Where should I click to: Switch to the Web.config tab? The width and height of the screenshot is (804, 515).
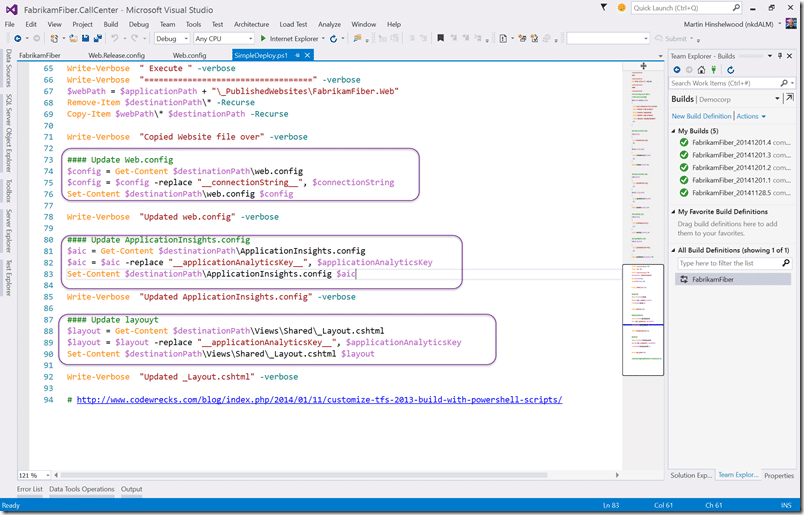(189, 55)
